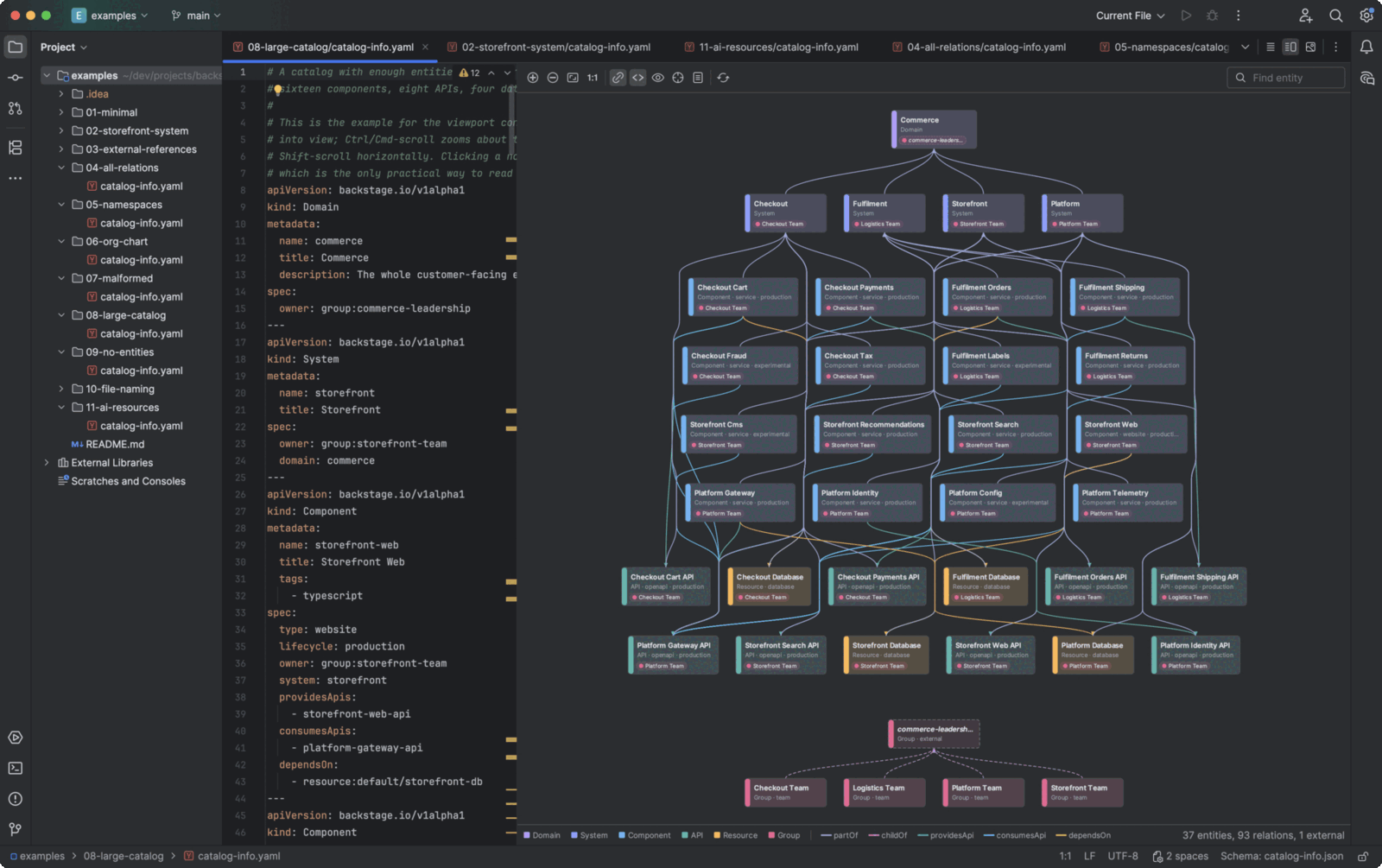Collapse the 08-large-catalog folder
The image size is (1382, 868).
(x=61, y=315)
